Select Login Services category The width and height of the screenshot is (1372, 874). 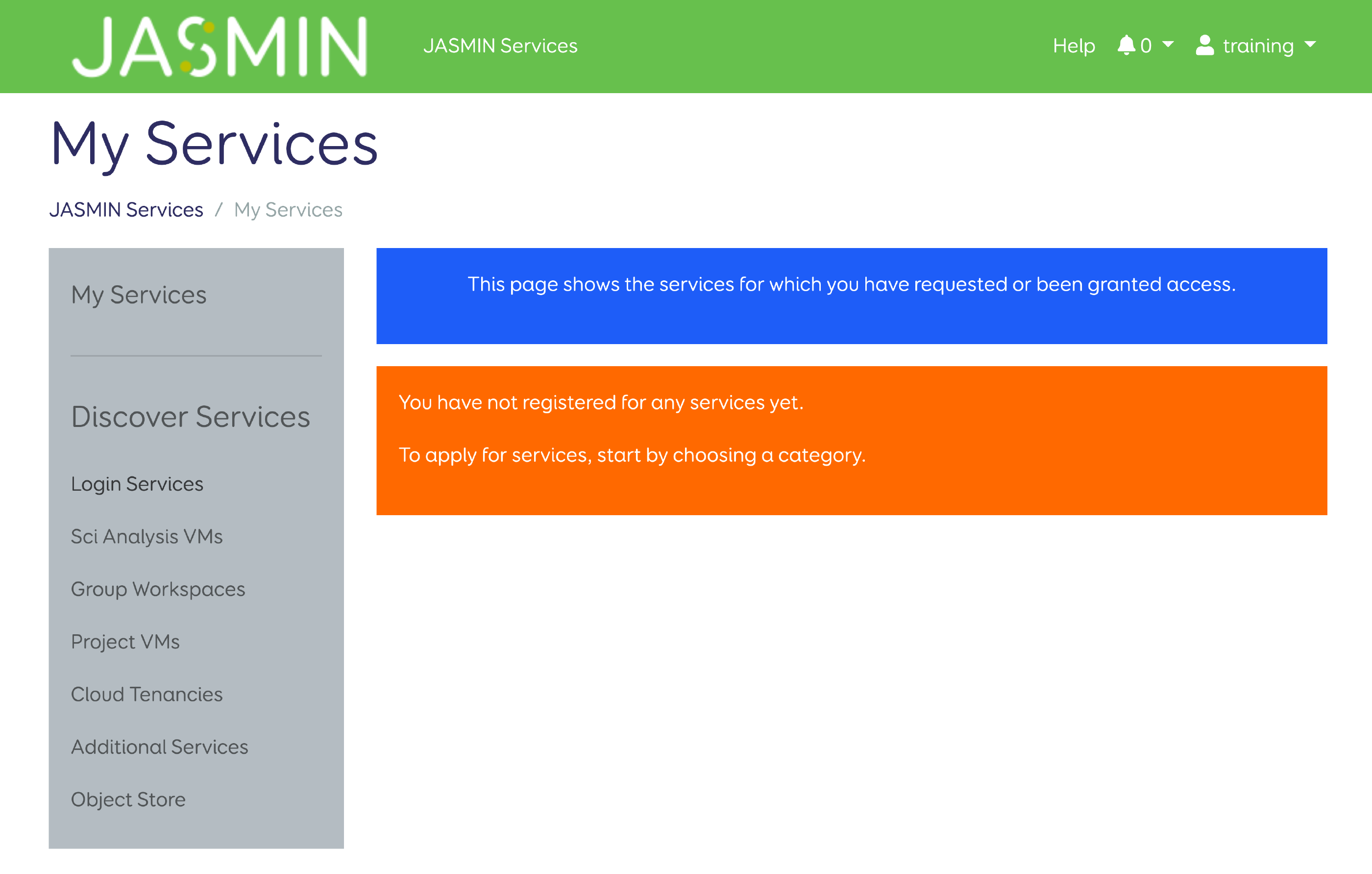(137, 484)
